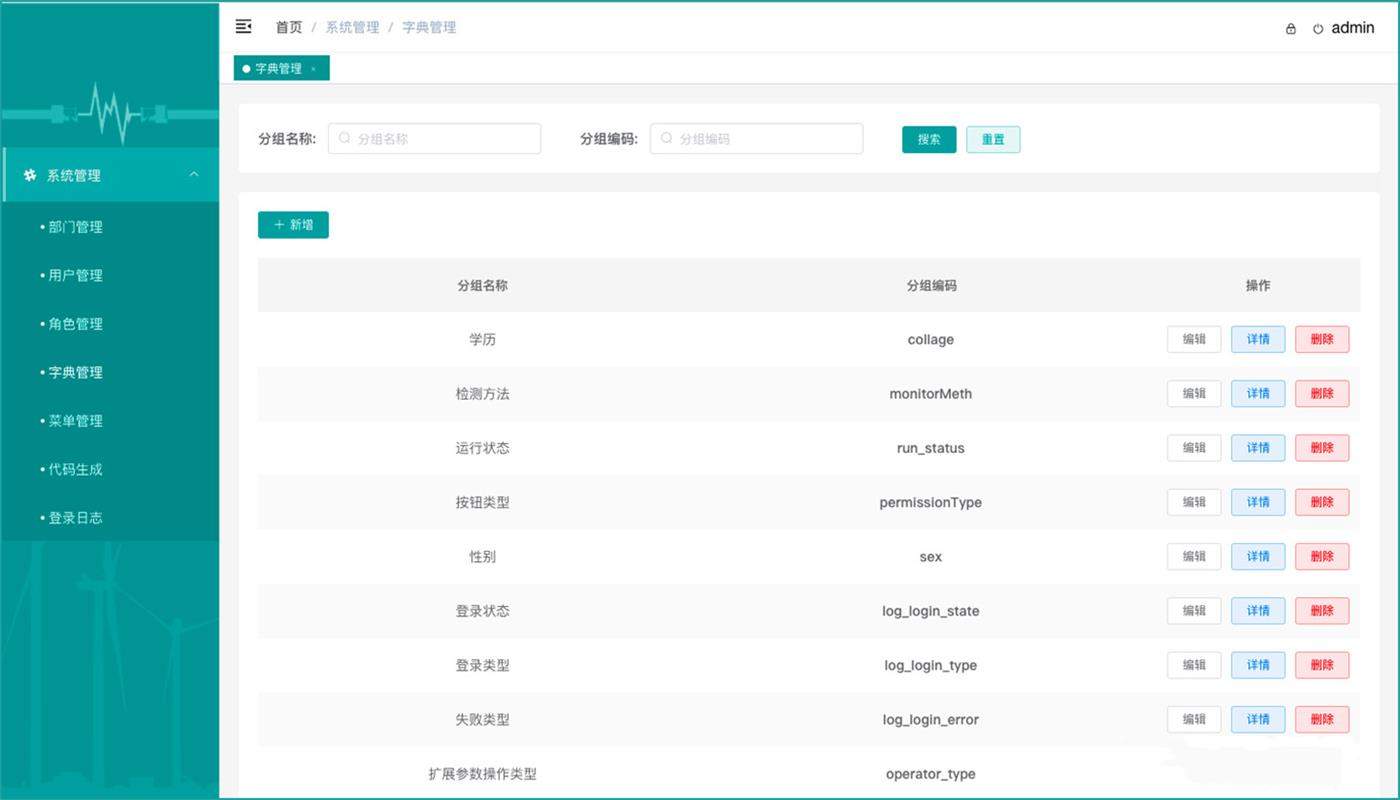Delete the collage group via 删除

tap(1322, 339)
